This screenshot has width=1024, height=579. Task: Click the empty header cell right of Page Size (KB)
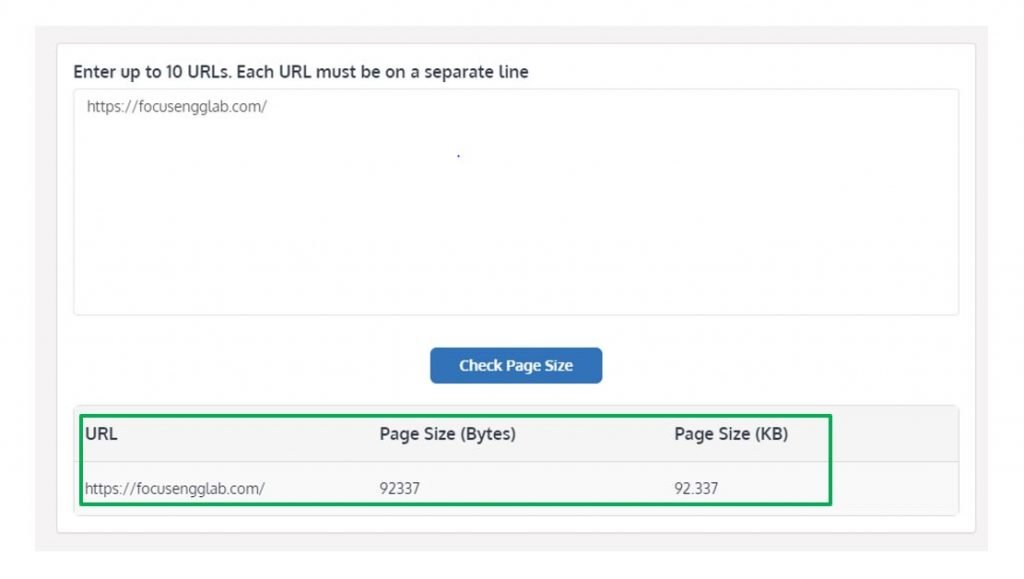(x=895, y=434)
